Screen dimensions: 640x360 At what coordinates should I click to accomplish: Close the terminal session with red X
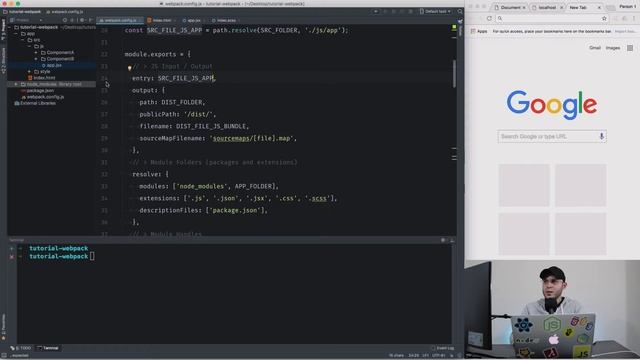pos(11,257)
